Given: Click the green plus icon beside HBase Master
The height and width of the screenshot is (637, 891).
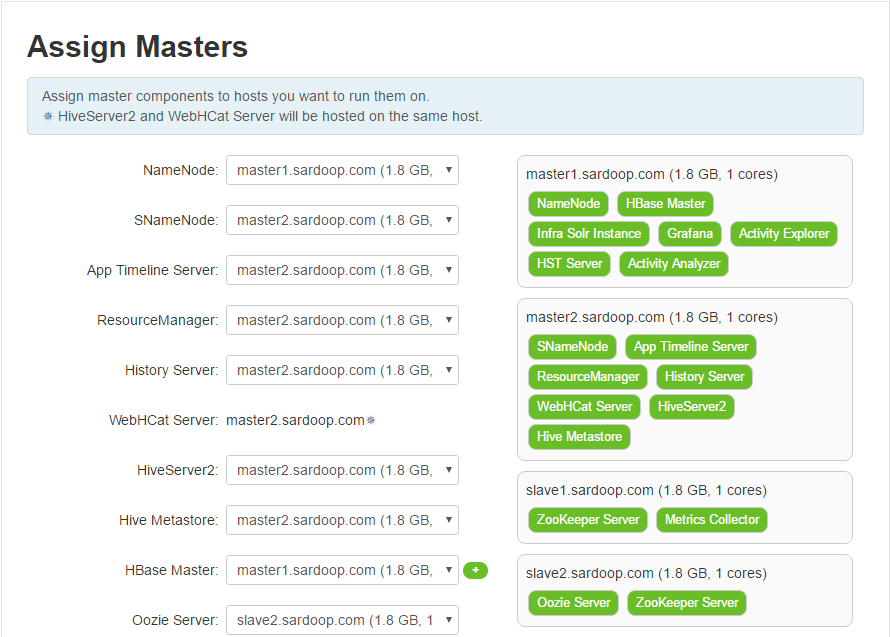Looking at the screenshot, I should [475, 570].
